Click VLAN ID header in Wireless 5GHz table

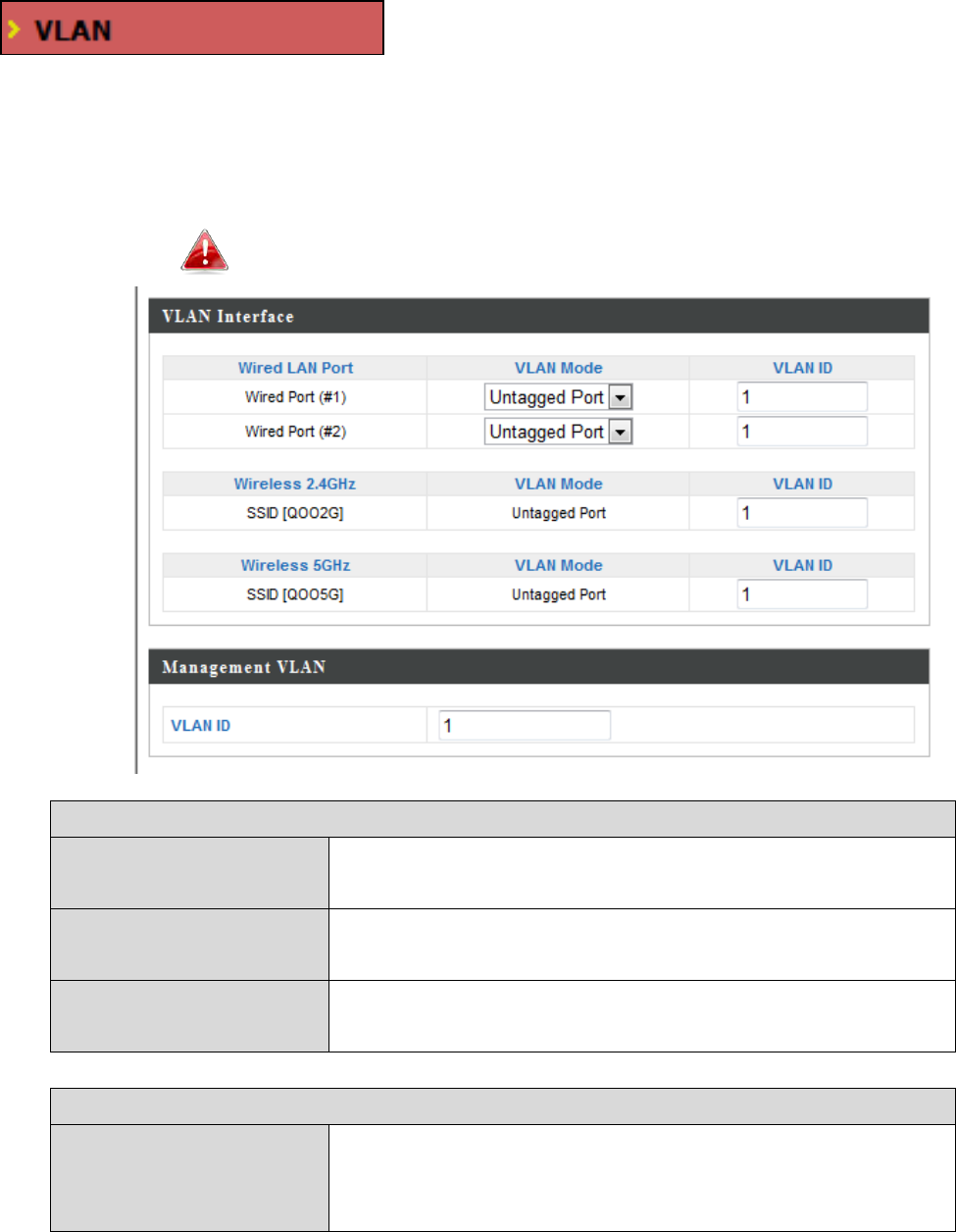coord(802,565)
